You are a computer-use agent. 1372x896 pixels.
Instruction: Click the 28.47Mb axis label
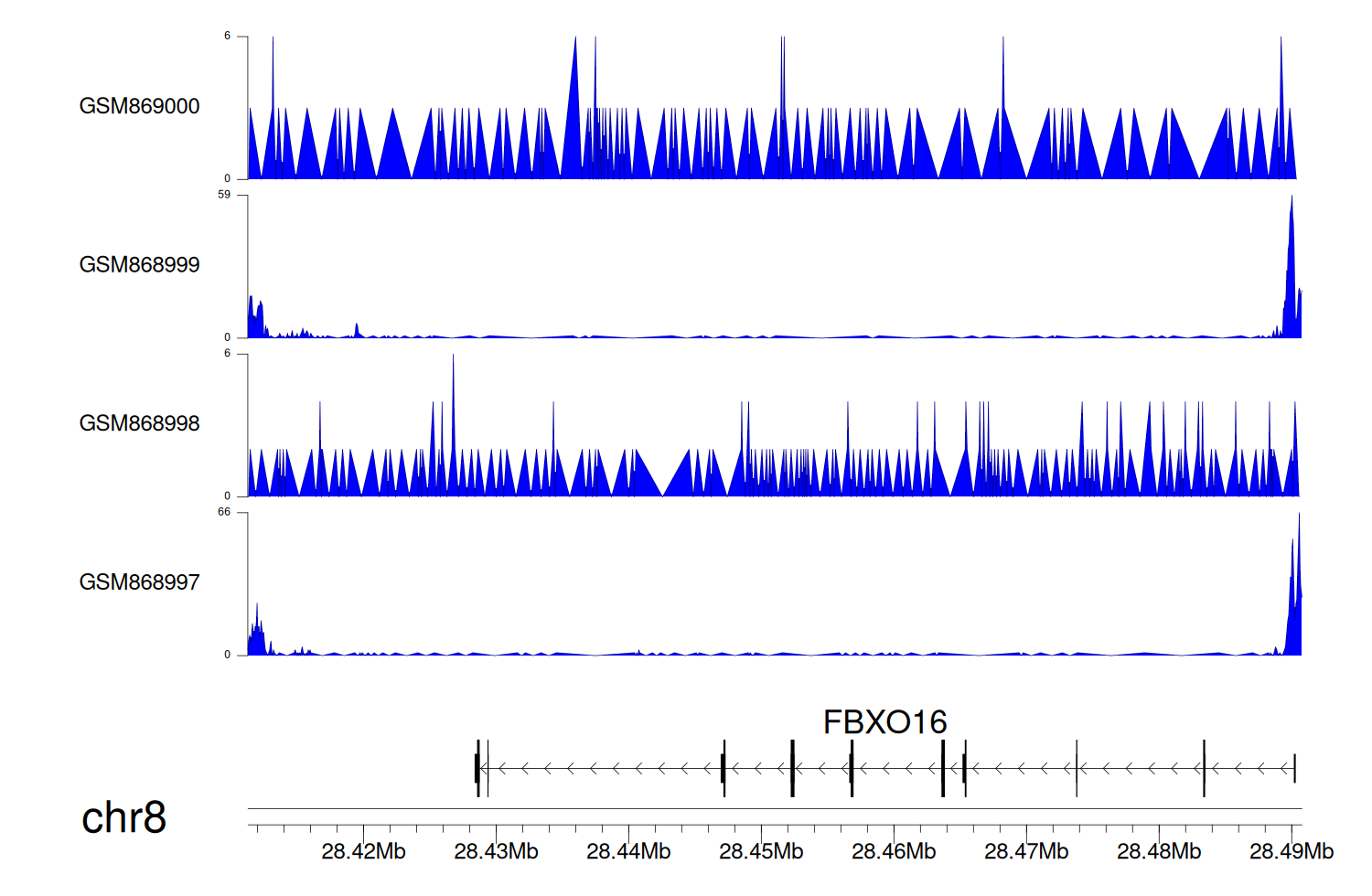coord(1026,852)
